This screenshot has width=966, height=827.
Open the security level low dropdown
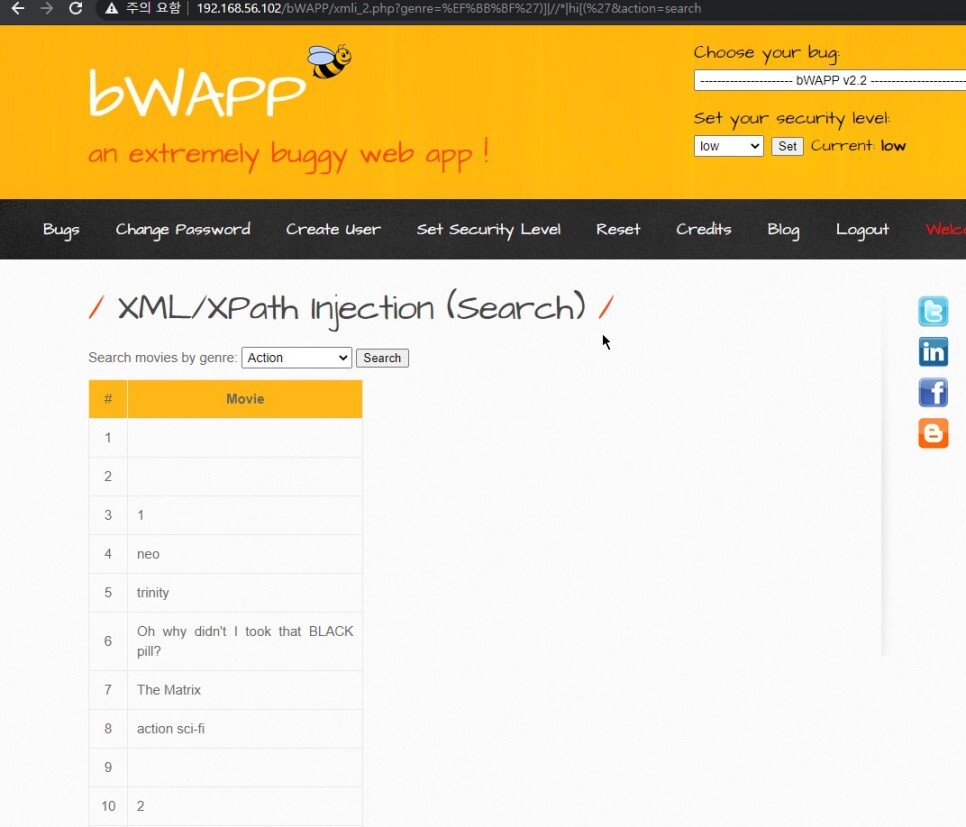tap(728, 146)
